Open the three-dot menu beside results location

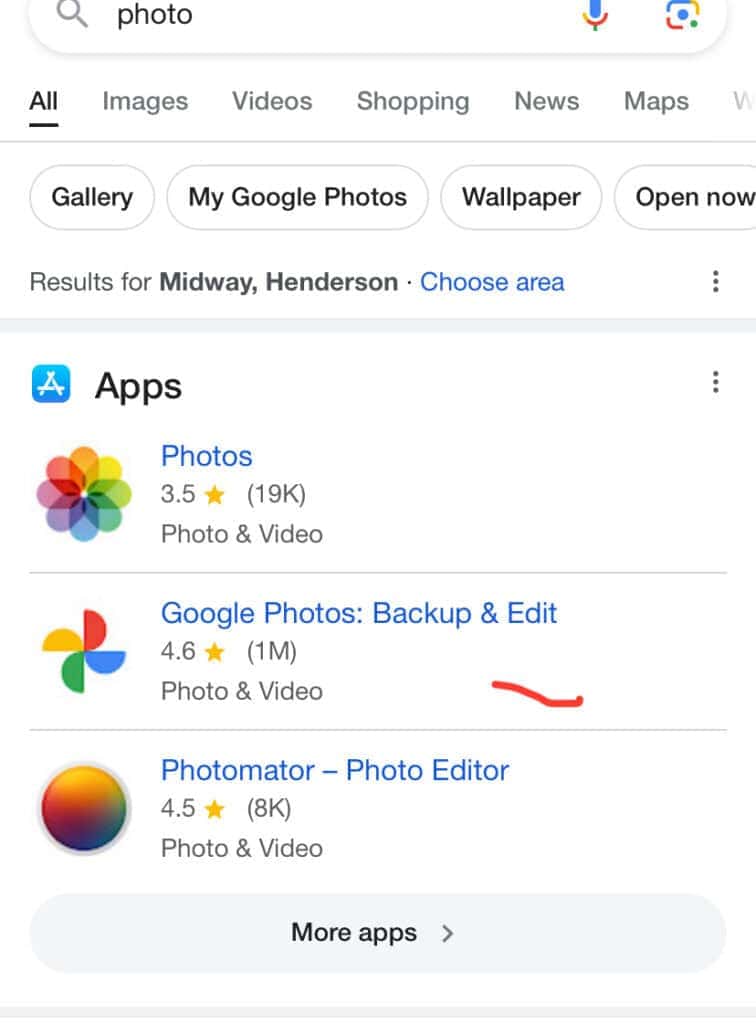(x=716, y=281)
